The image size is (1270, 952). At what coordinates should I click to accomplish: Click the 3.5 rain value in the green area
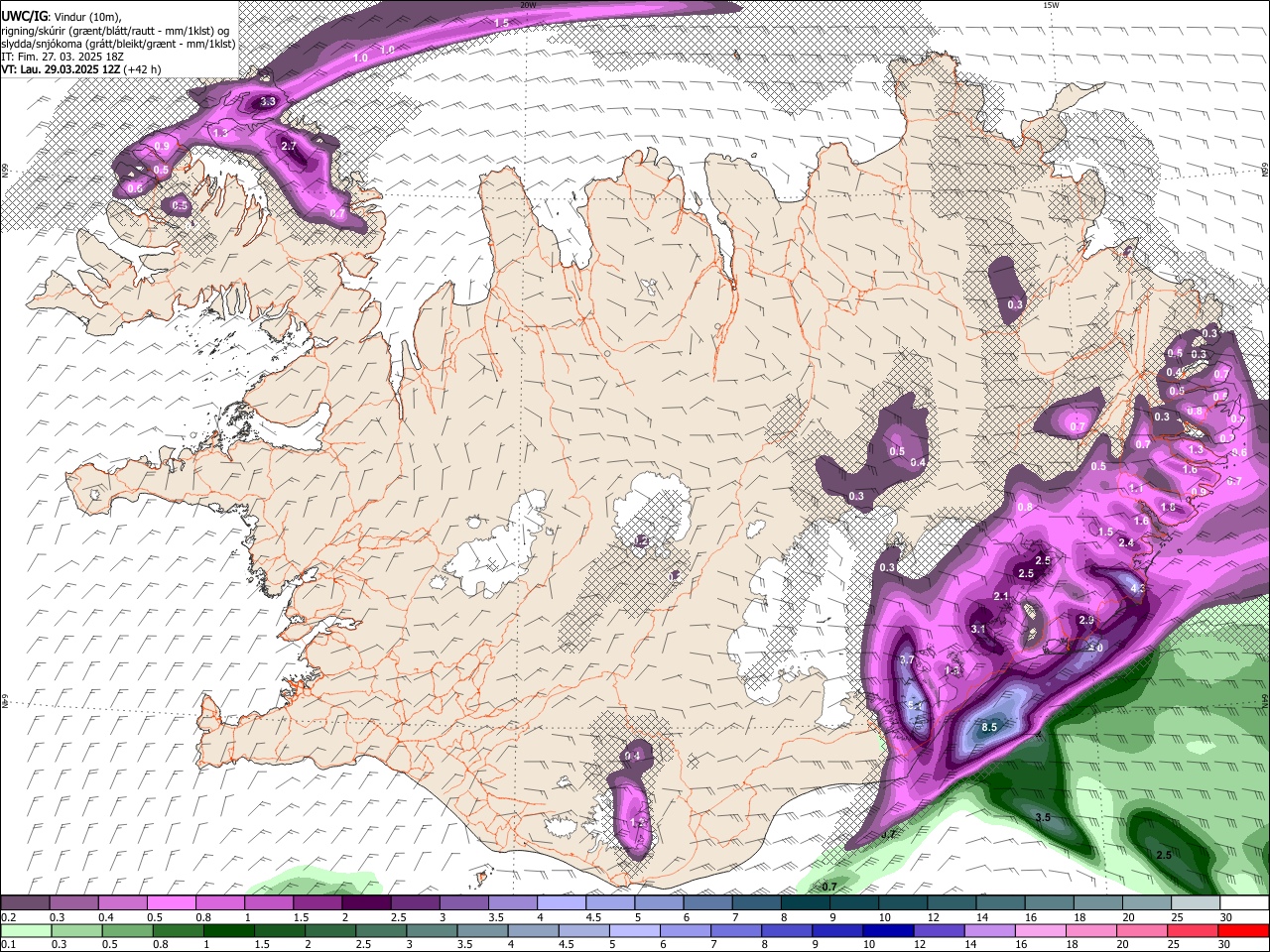(x=1043, y=818)
